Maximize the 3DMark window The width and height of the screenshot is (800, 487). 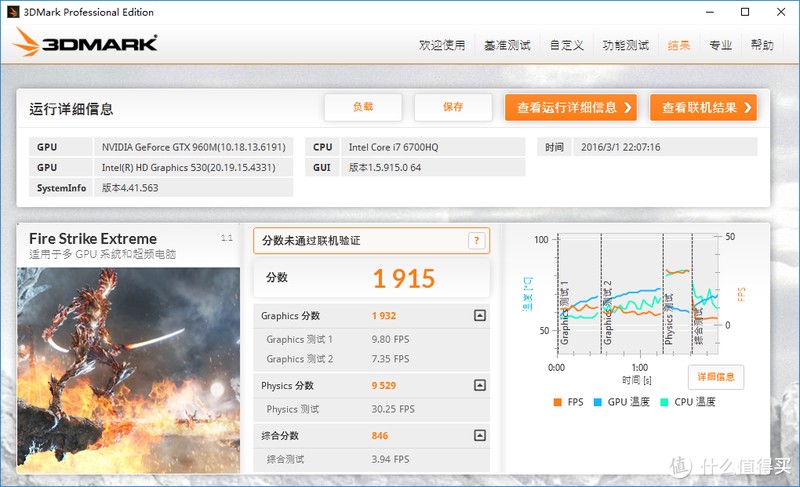click(x=745, y=12)
